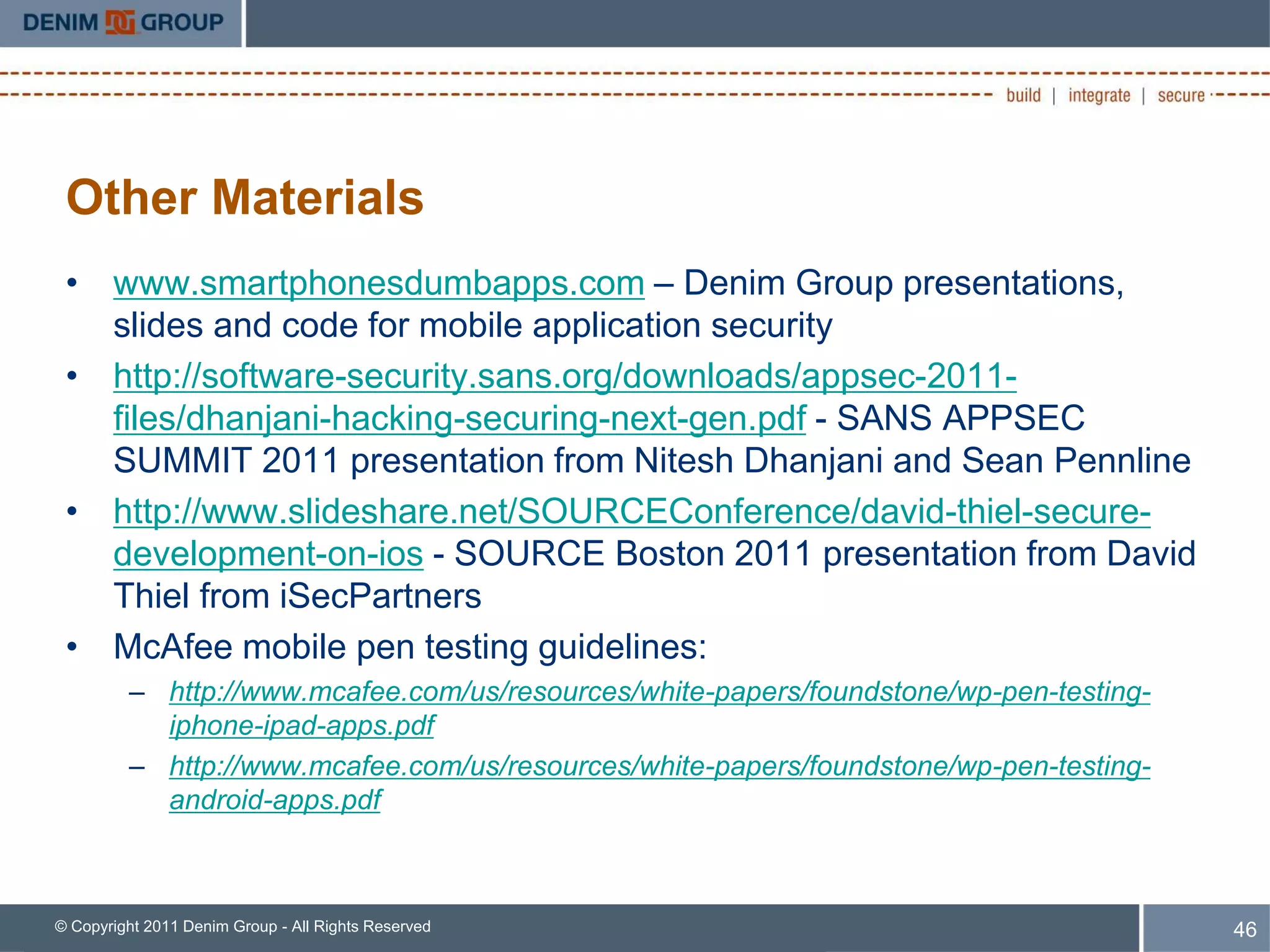Click the orange DG emblem in logo
This screenshot has height=952, width=1270.
(120, 22)
